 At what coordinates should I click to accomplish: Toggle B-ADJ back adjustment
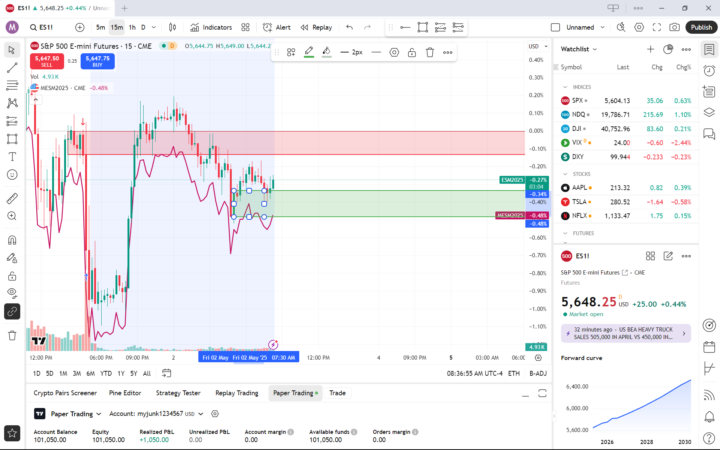pos(538,373)
